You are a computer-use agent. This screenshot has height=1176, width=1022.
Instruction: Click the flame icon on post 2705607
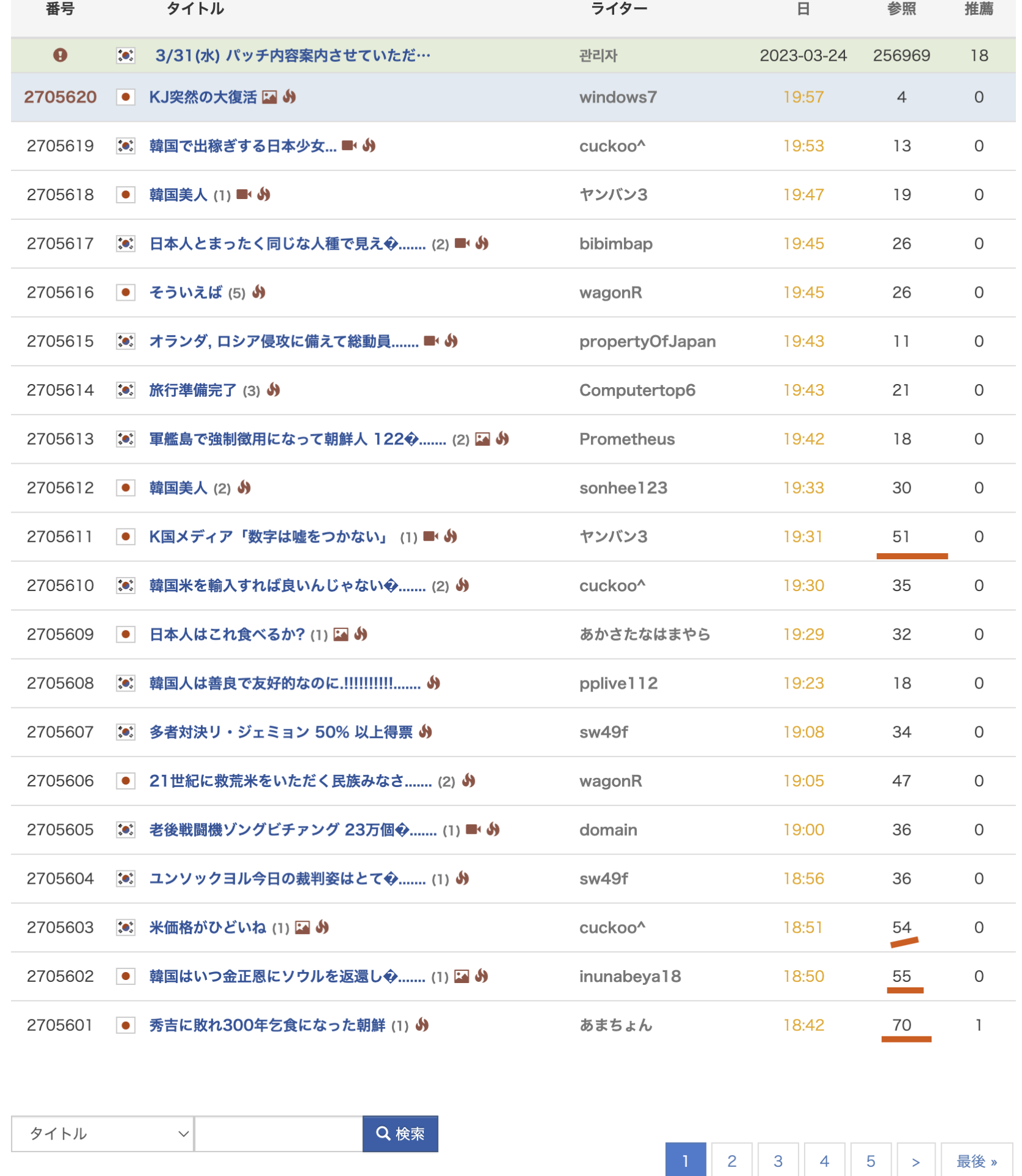(x=426, y=732)
